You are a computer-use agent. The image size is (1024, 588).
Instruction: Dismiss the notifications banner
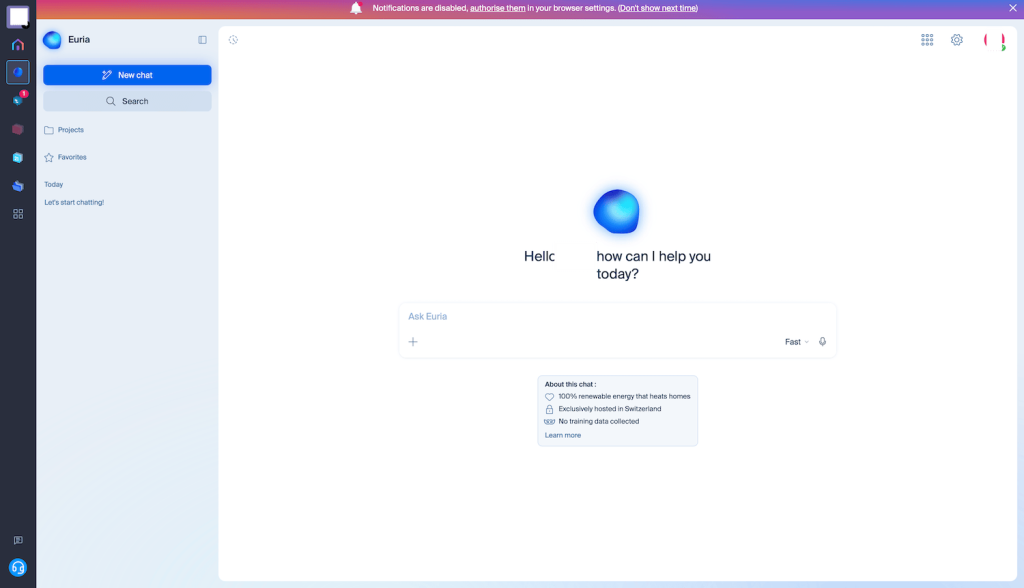[1013, 8]
